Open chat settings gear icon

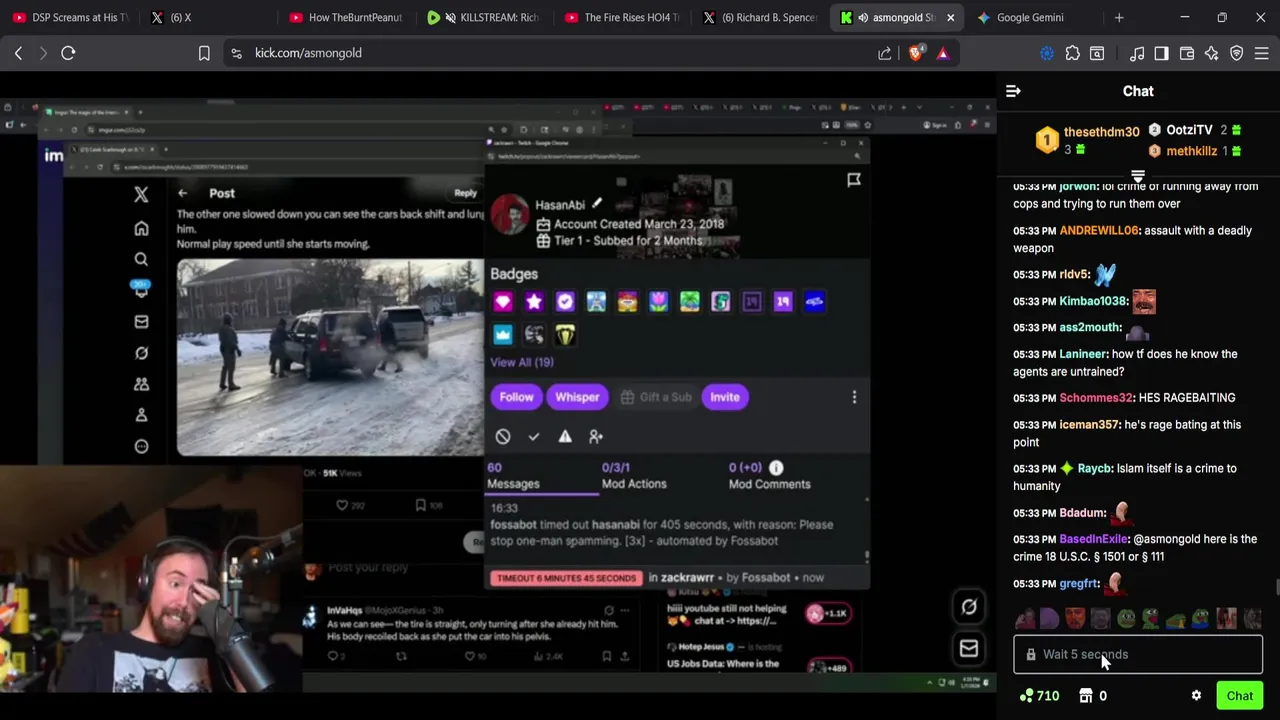[x=1196, y=696]
